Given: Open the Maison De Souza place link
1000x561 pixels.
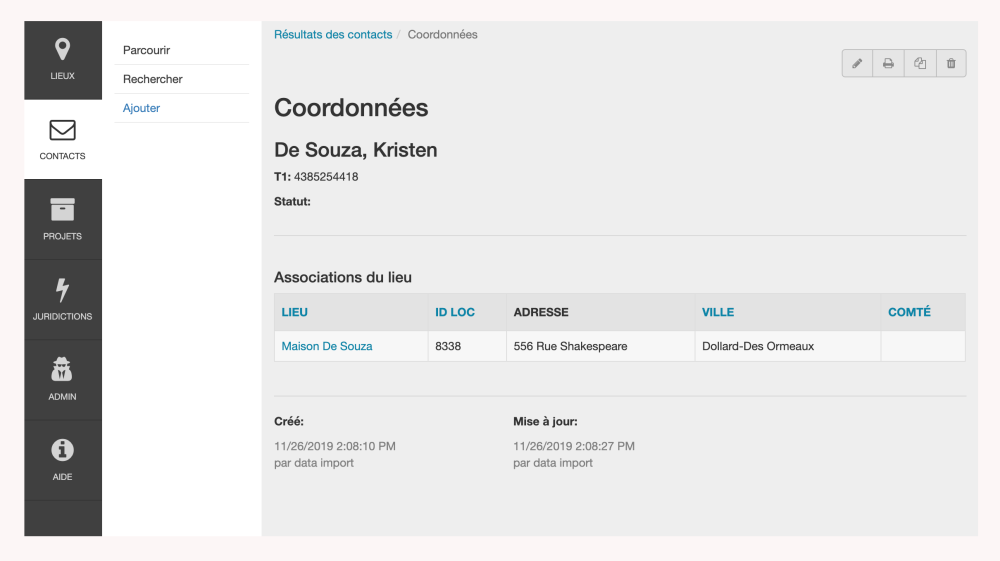Looking at the screenshot, I should point(327,346).
